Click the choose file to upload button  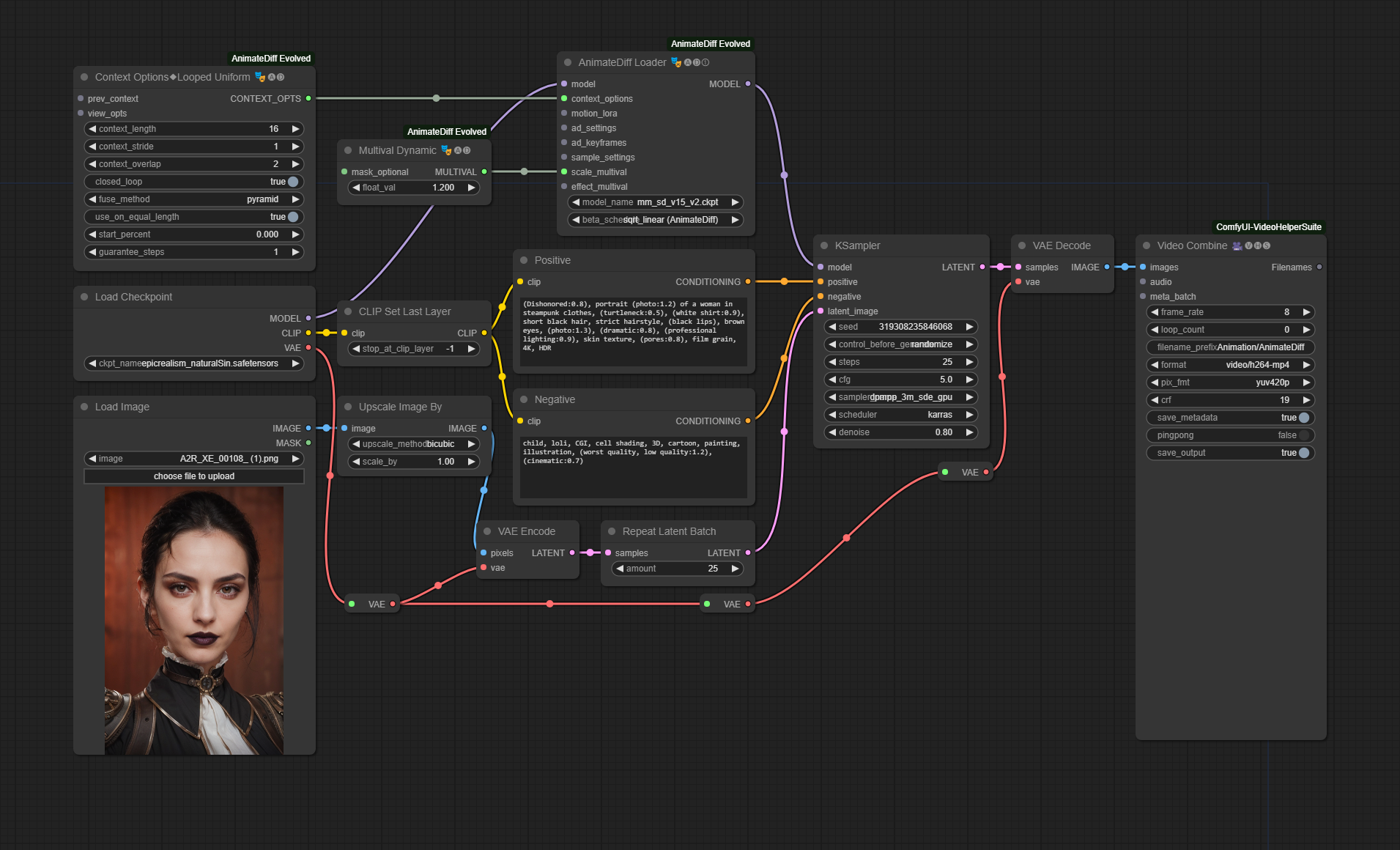pos(194,476)
